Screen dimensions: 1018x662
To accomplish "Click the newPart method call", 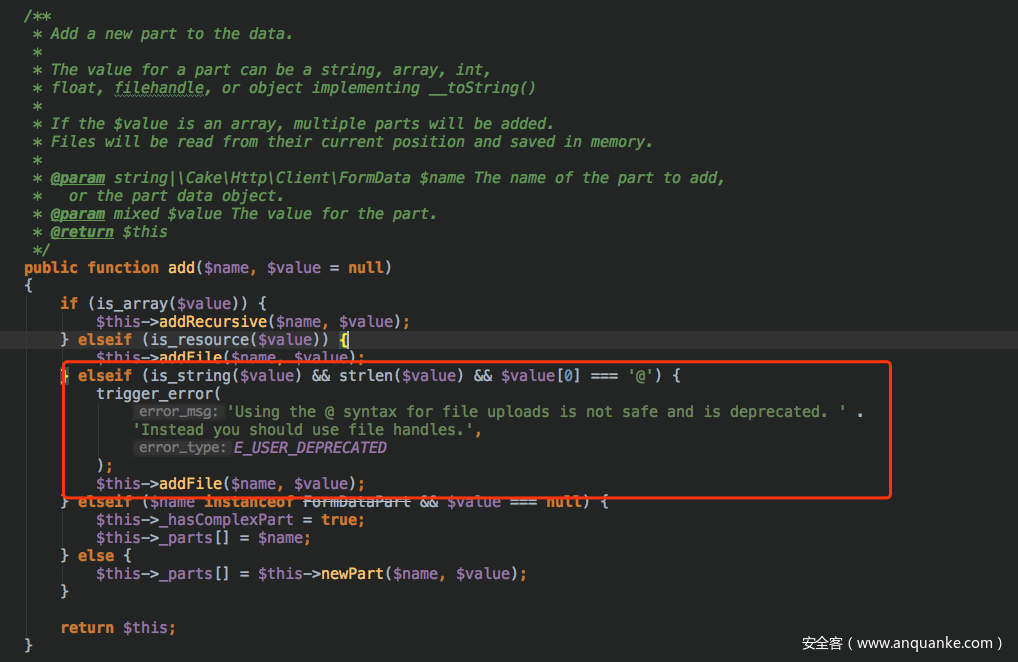I will pyautogui.click(x=353, y=573).
